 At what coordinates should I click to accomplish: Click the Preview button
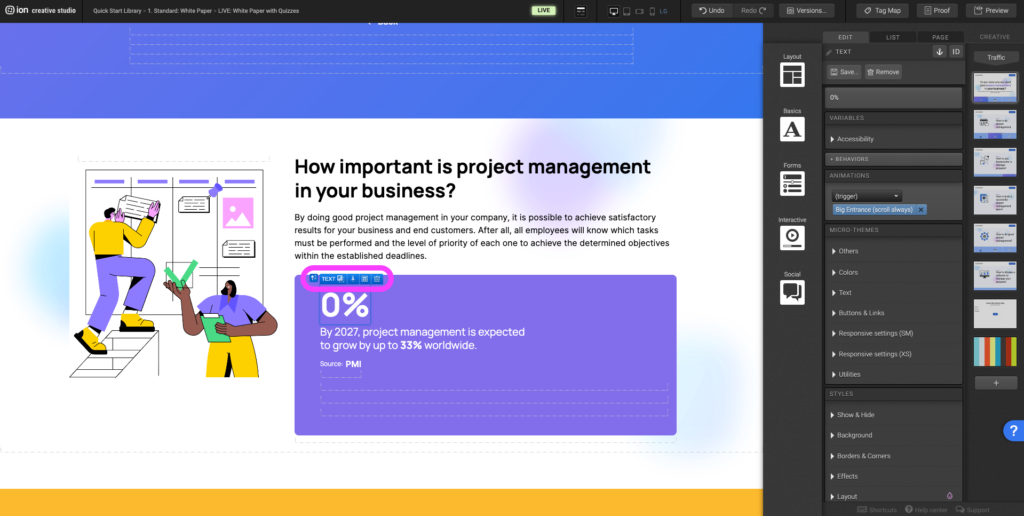tap(991, 10)
